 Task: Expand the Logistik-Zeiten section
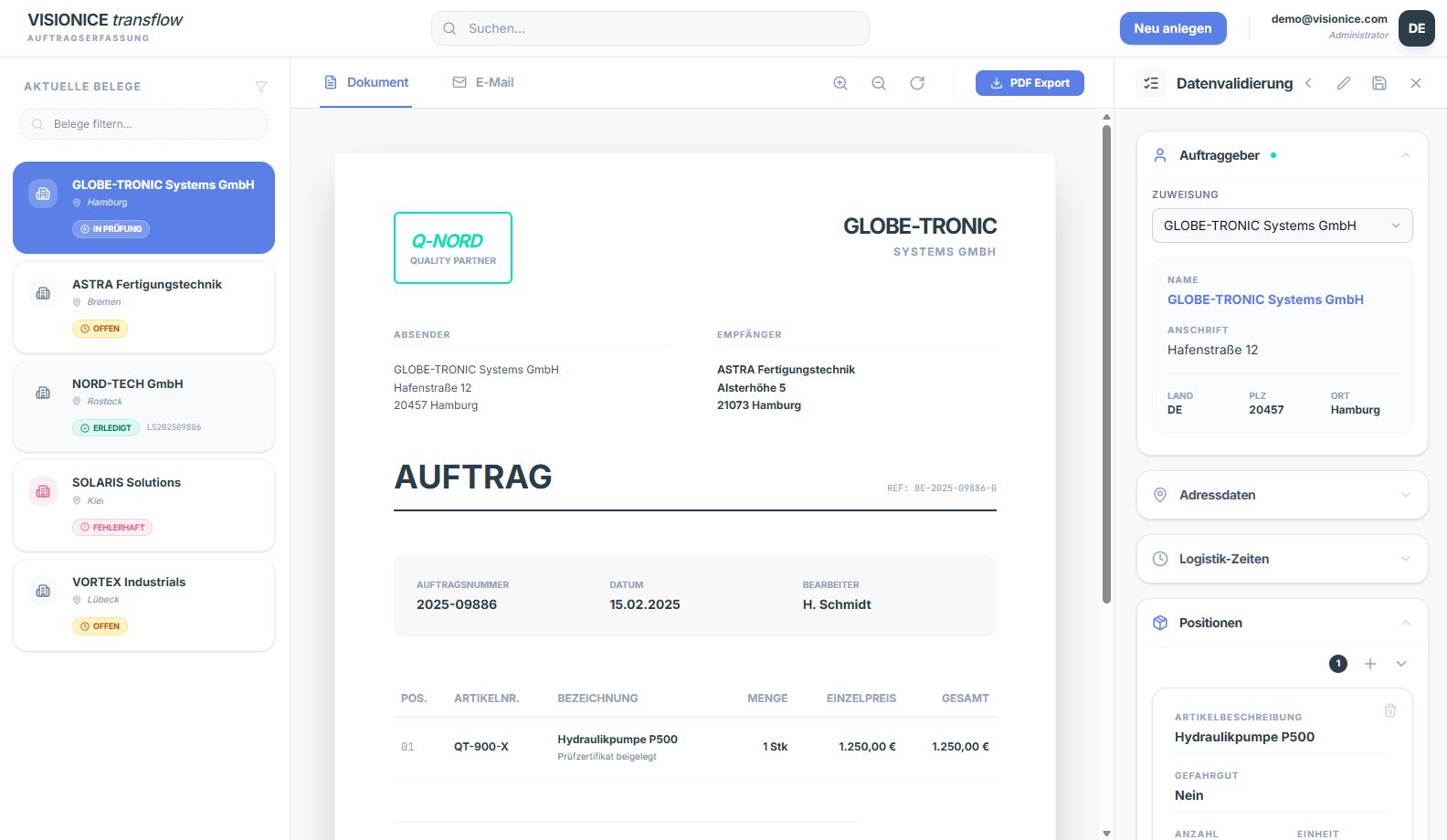click(x=1282, y=559)
